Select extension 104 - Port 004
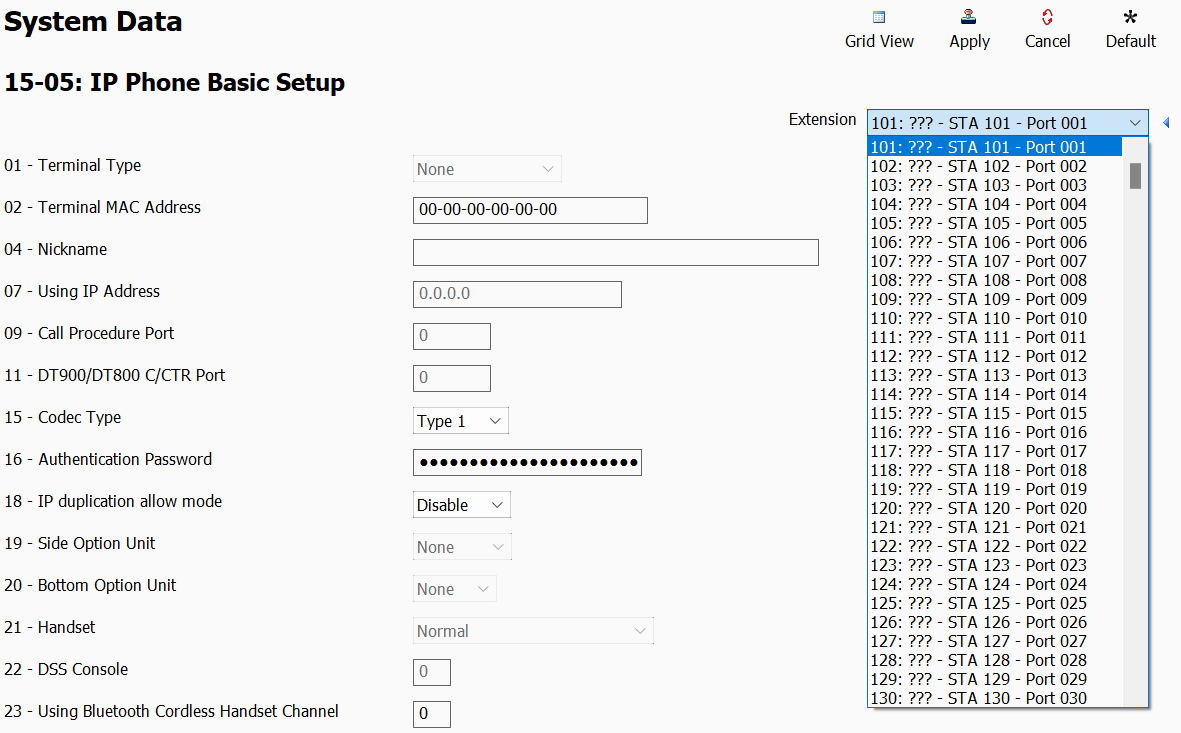 (995, 204)
